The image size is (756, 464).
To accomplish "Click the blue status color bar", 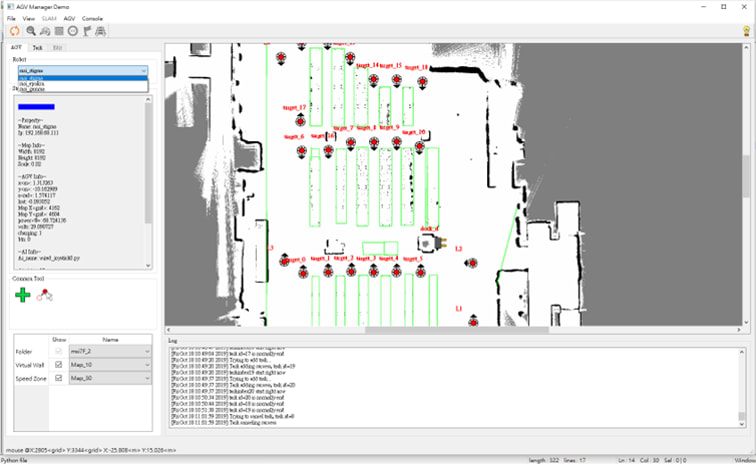I will 36,107.
